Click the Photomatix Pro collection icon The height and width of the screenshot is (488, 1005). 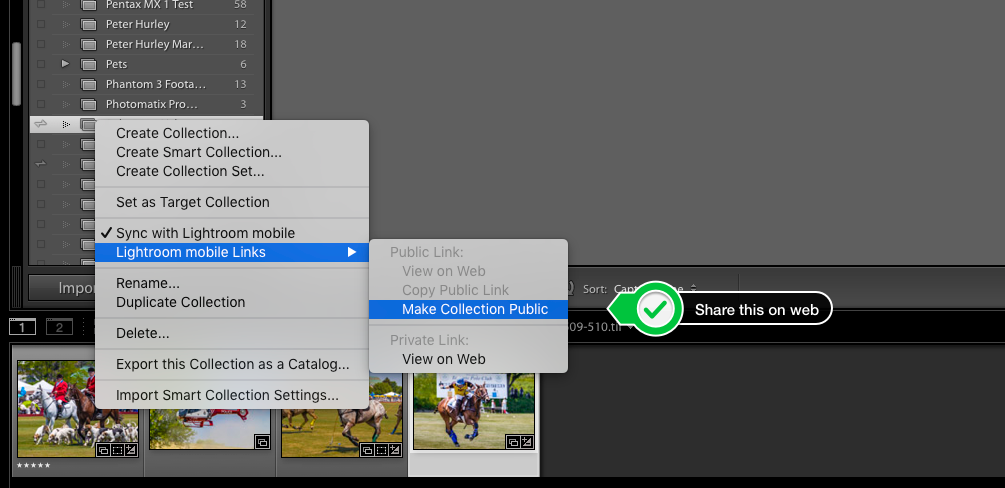[x=88, y=104]
